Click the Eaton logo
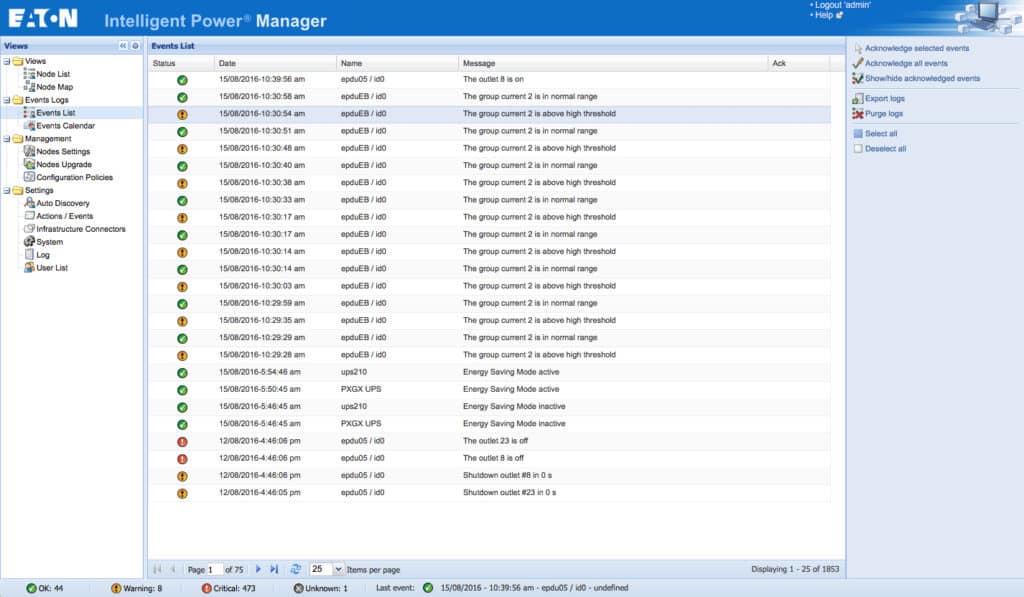This screenshot has width=1024, height=597. coord(43,18)
